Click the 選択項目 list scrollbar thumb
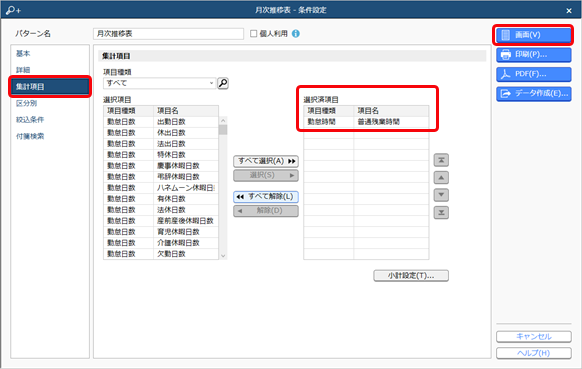Image resolution: width=582 pixels, height=369 pixels. (x=223, y=130)
